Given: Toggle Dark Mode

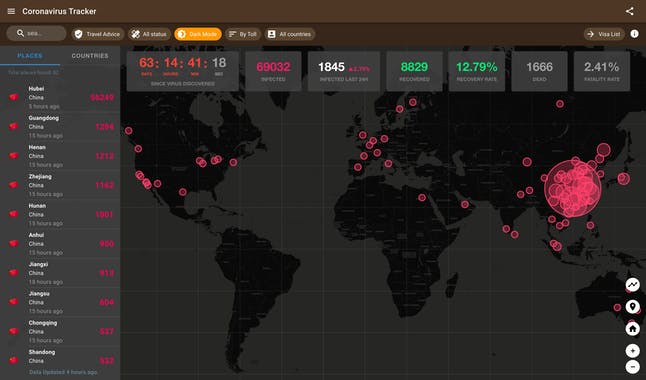Looking at the screenshot, I should pos(198,34).
